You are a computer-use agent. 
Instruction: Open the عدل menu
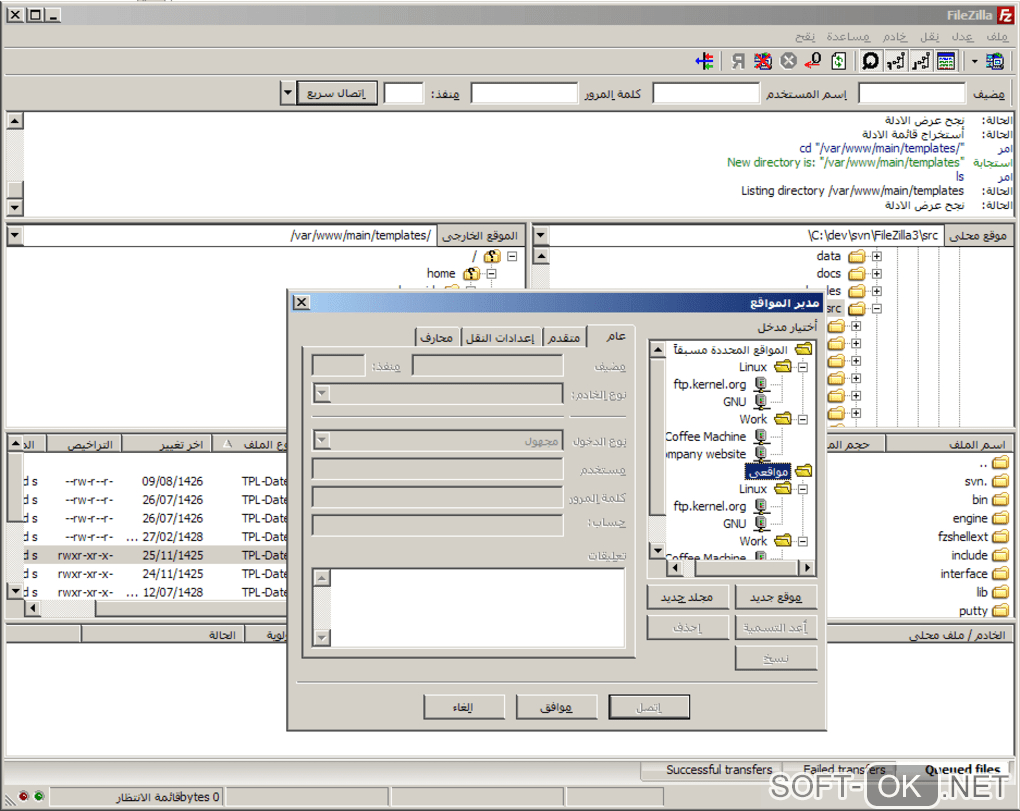pos(962,37)
